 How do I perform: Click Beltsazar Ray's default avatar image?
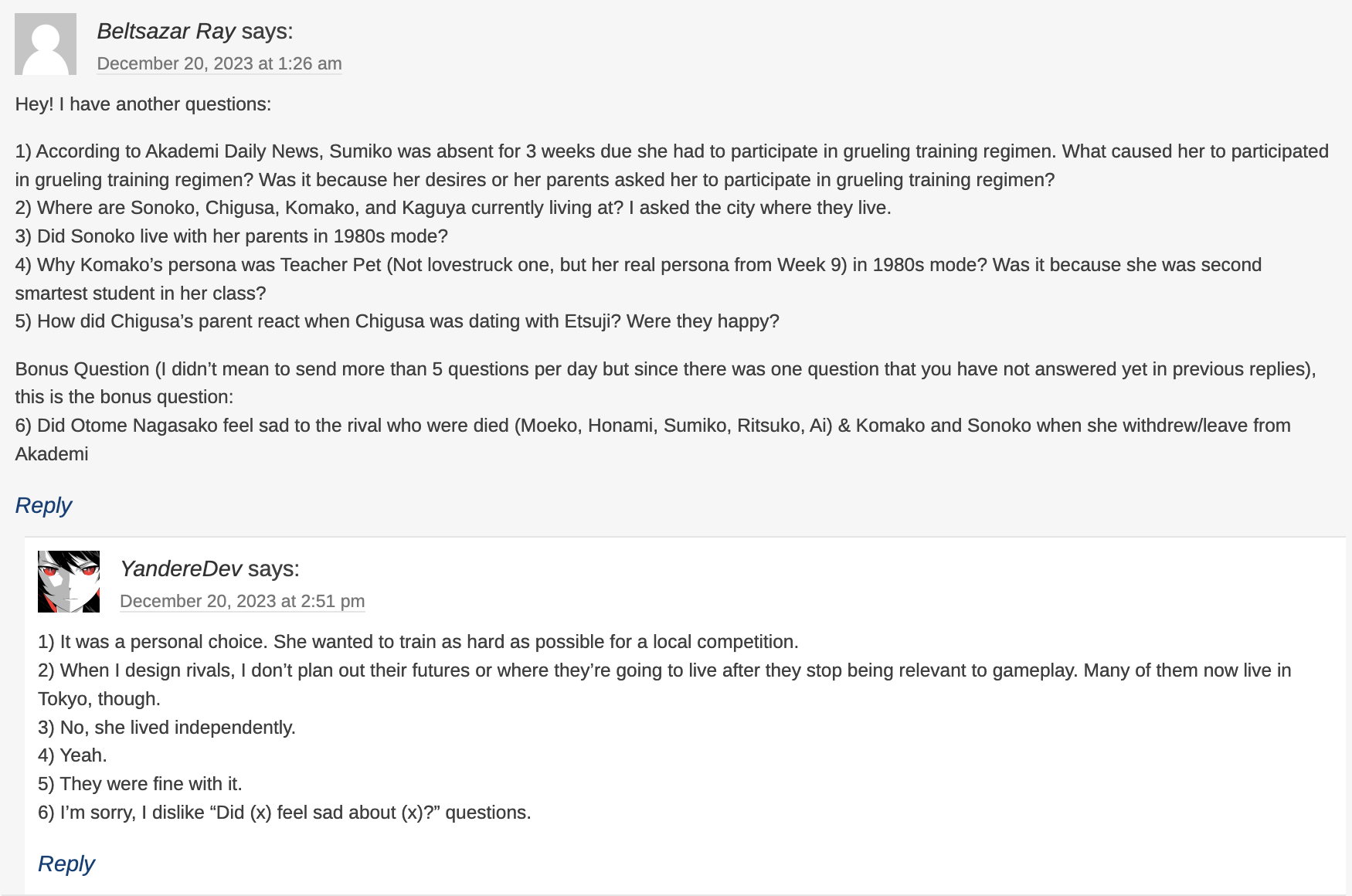pos(46,44)
